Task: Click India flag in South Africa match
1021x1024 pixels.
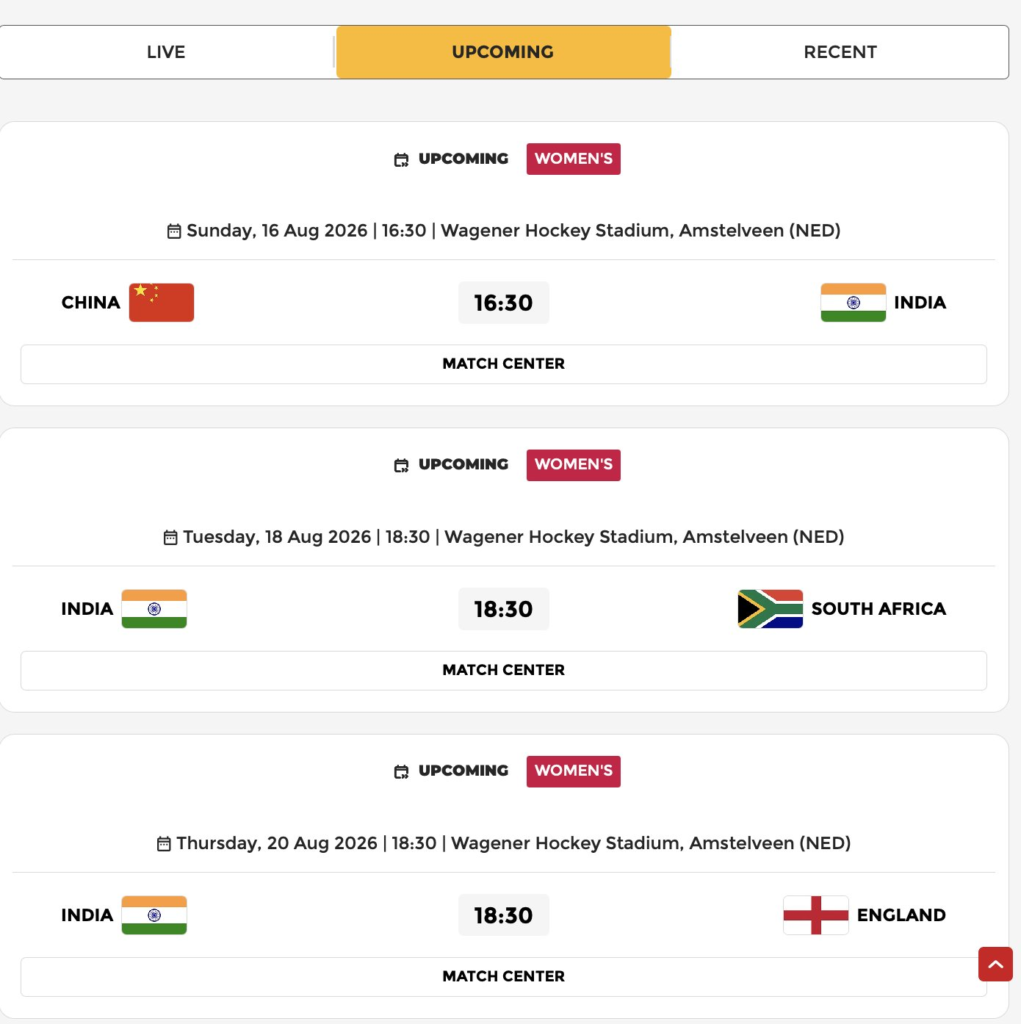Action: (154, 609)
